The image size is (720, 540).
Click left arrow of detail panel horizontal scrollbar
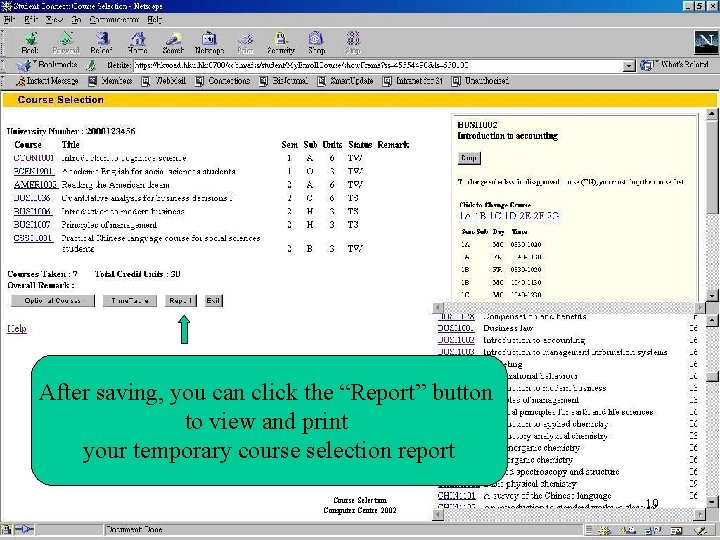tap(438, 308)
